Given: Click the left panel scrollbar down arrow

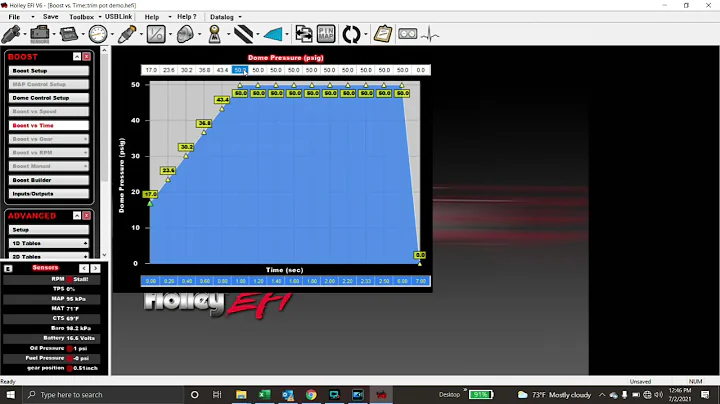Looking at the screenshot, I should 104,255.
